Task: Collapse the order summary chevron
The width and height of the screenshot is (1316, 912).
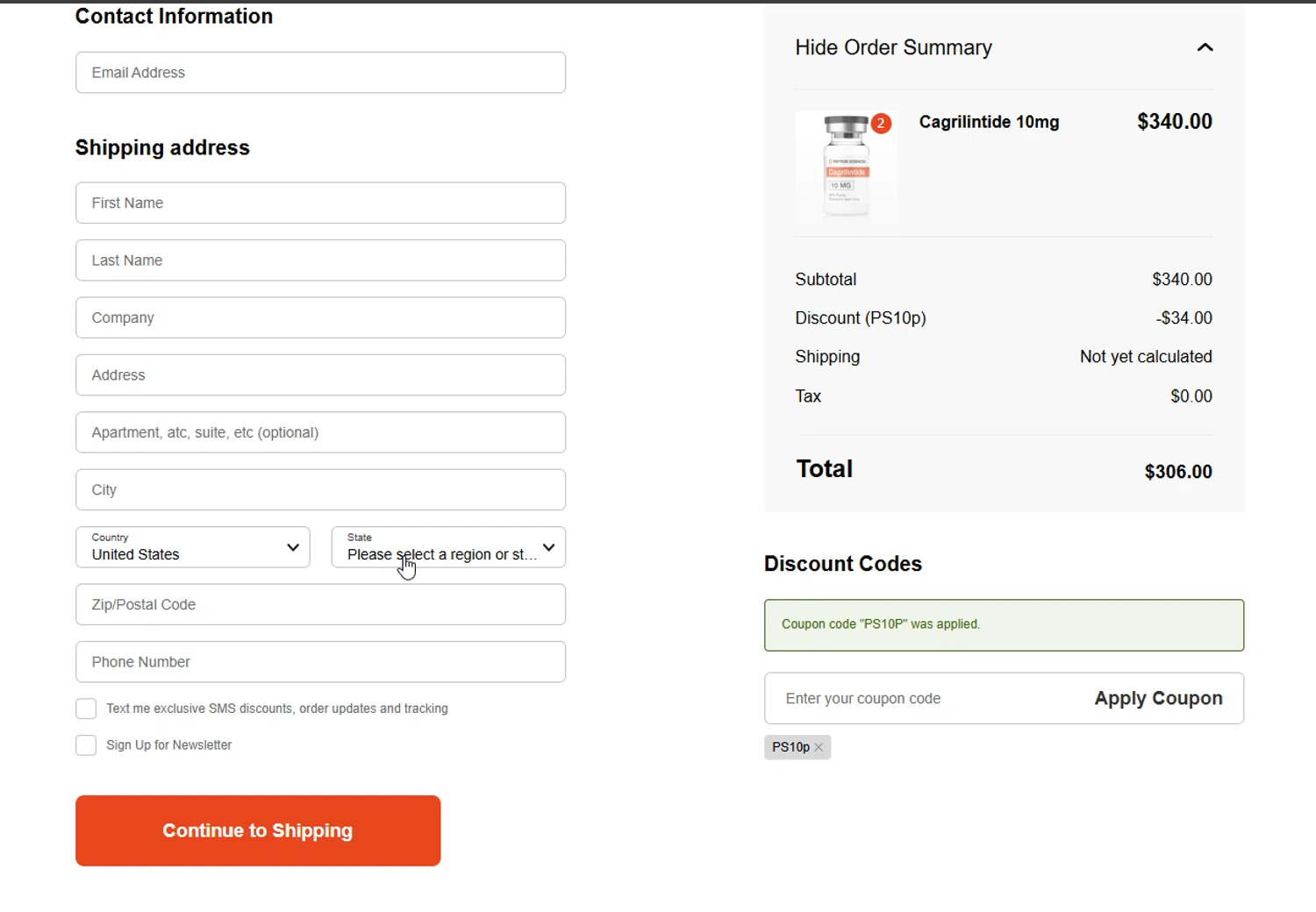Action: (x=1205, y=47)
